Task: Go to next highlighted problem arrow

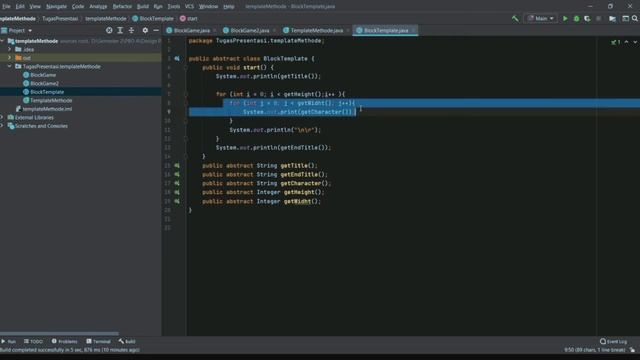Action: point(635,42)
